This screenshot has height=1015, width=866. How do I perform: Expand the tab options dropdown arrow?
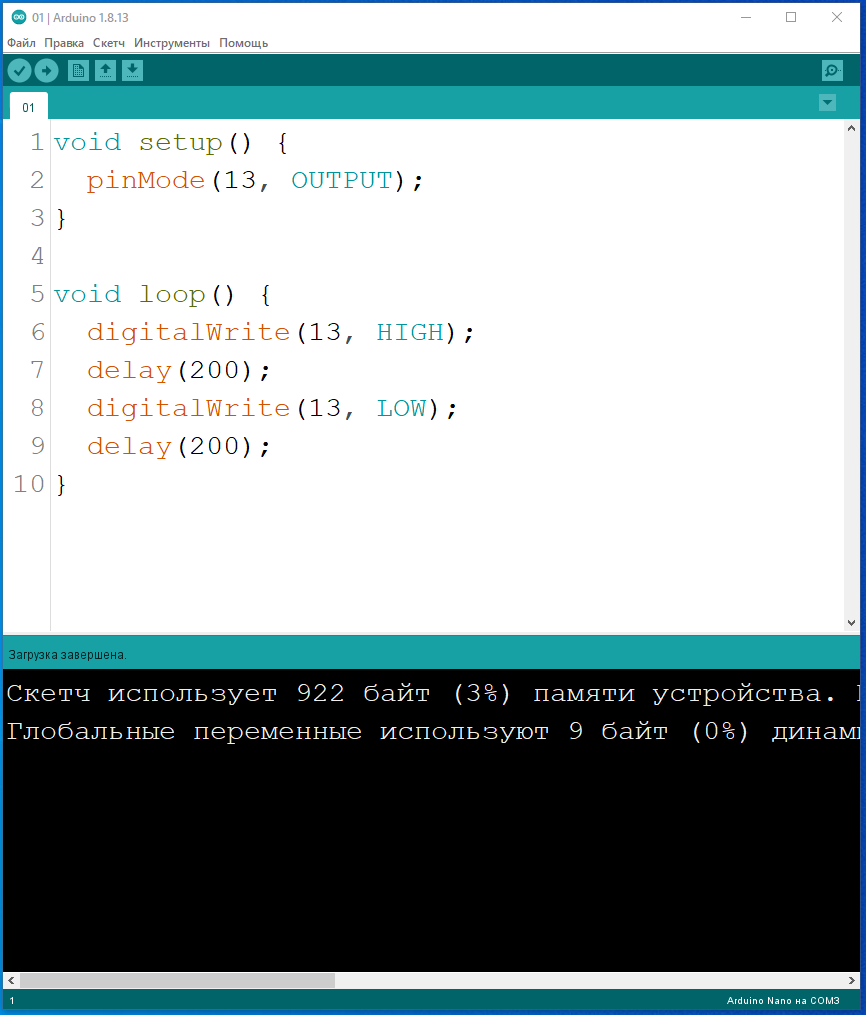[x=827, y=103]
